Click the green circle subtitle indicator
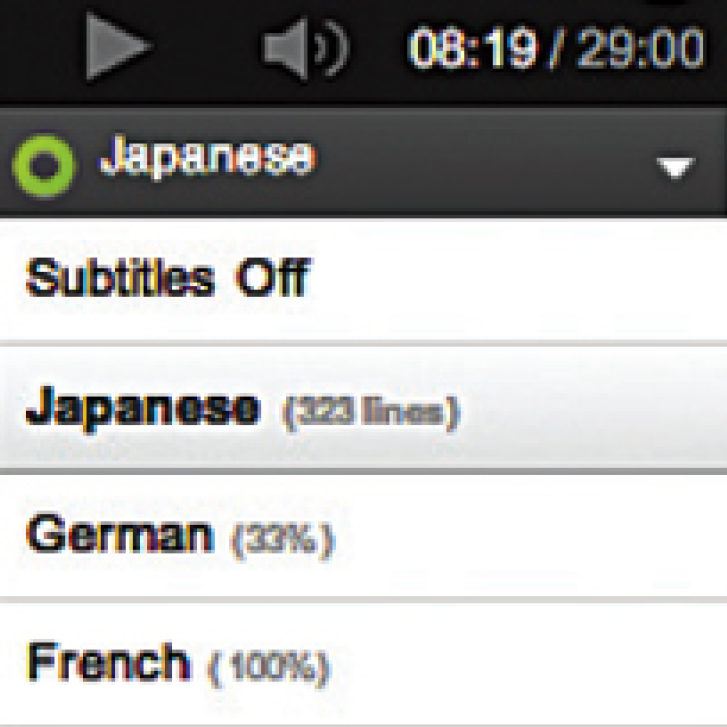The image size is (727, 727). click(x=44, y=167)
